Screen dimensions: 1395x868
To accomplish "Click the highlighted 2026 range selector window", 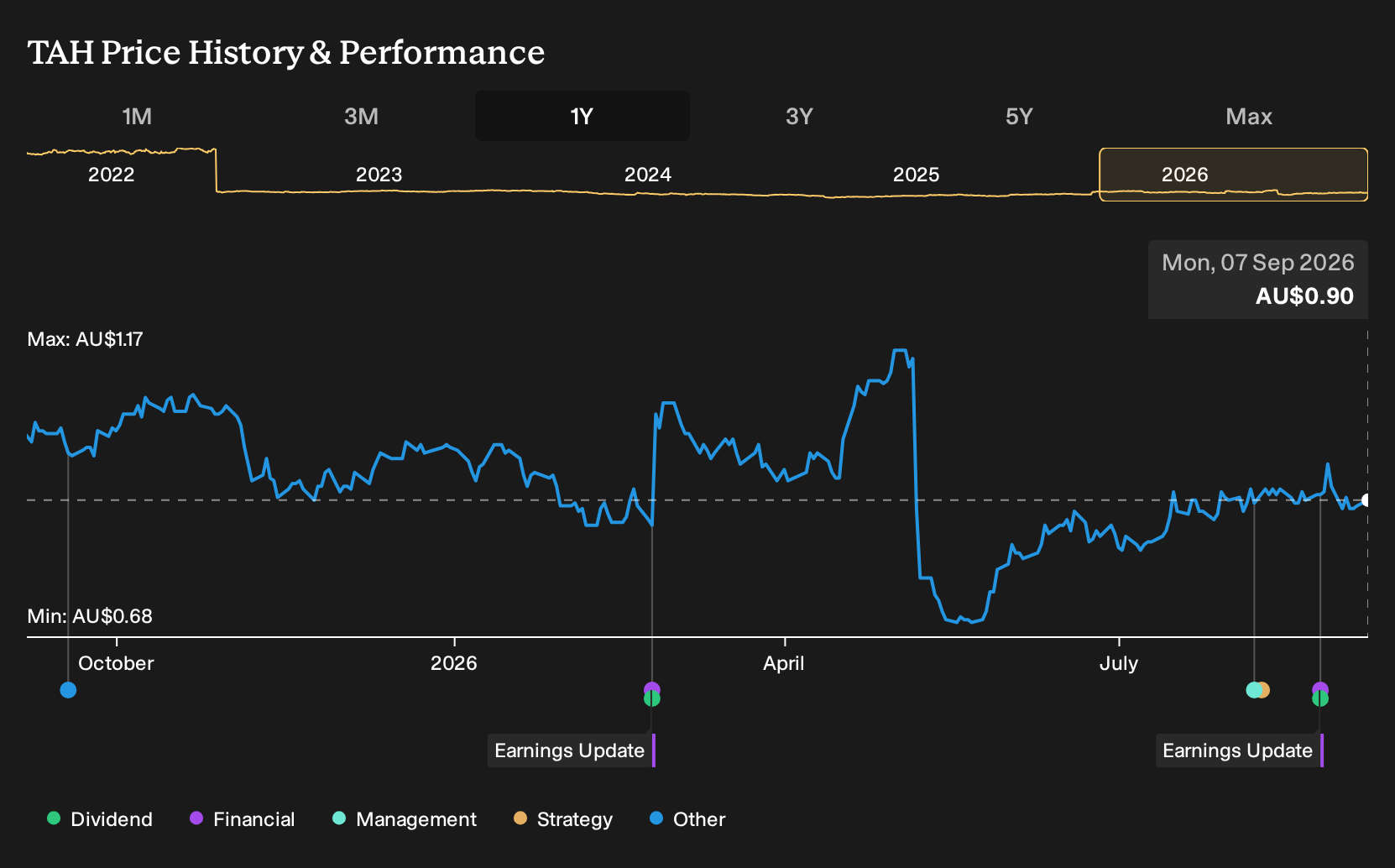I will (1234, 175).
